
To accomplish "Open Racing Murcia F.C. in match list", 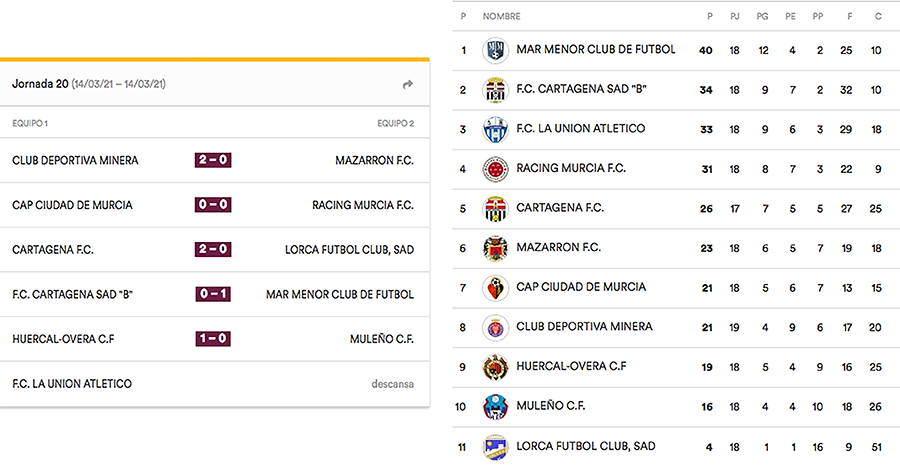I will (362, 205).
